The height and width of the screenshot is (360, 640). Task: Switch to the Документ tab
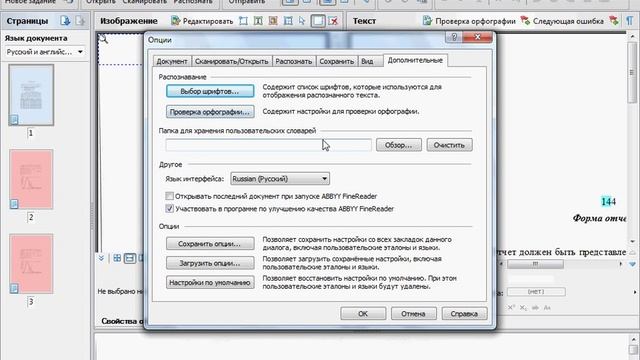171,61
